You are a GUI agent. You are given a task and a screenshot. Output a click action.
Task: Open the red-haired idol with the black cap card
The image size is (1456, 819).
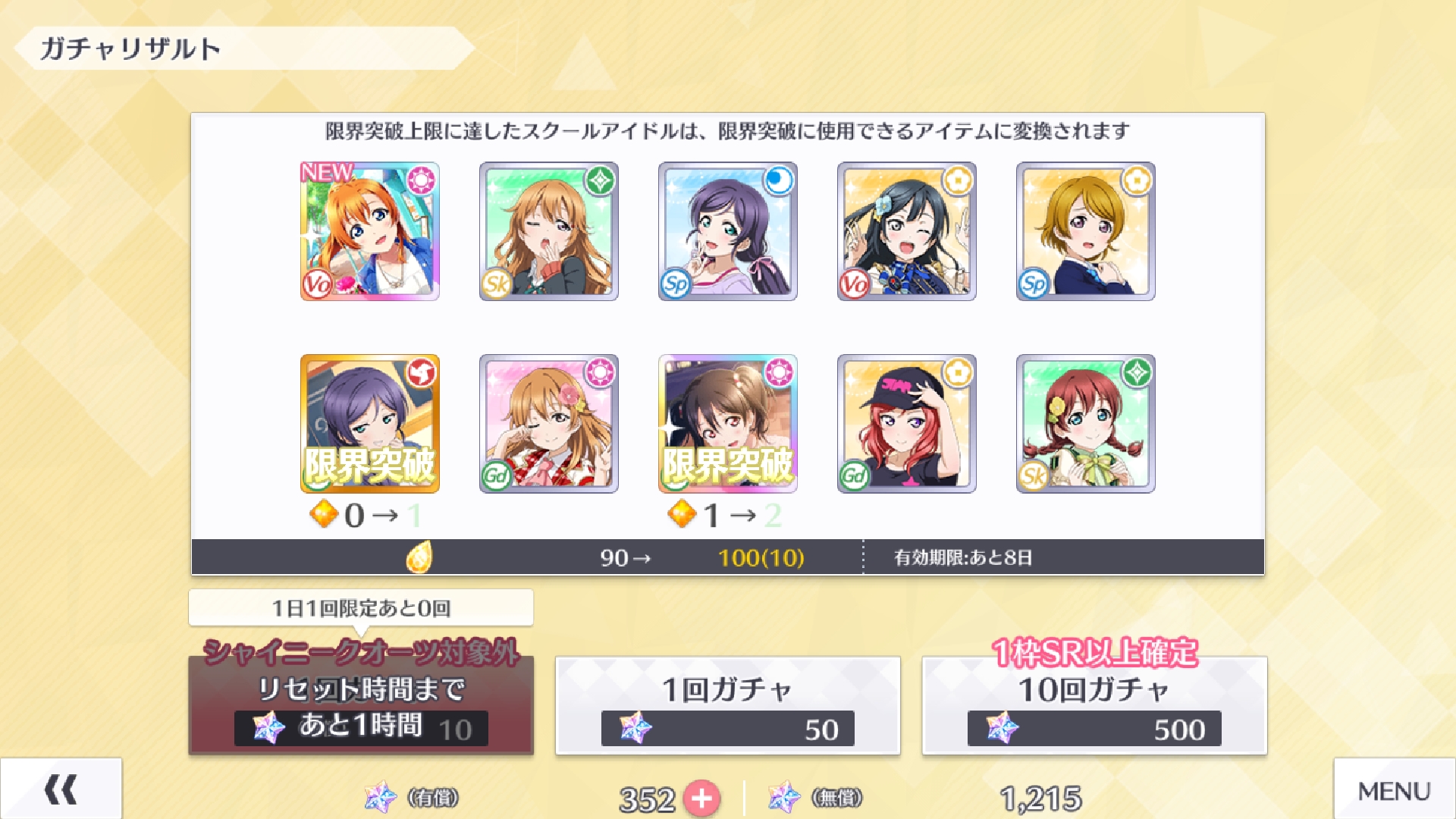pos(907,424)
